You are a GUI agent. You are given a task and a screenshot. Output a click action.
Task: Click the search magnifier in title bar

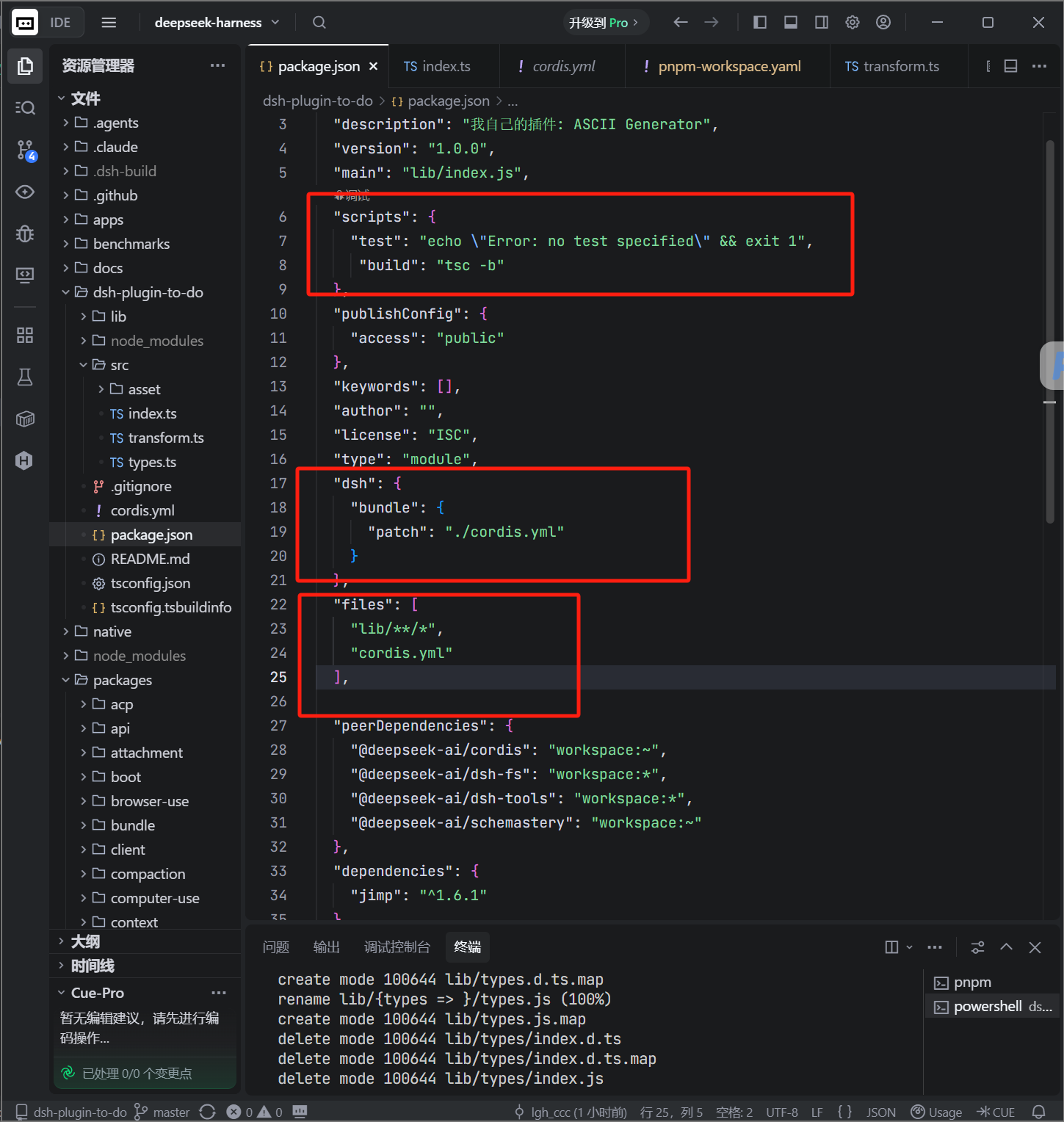pos(319,23)
